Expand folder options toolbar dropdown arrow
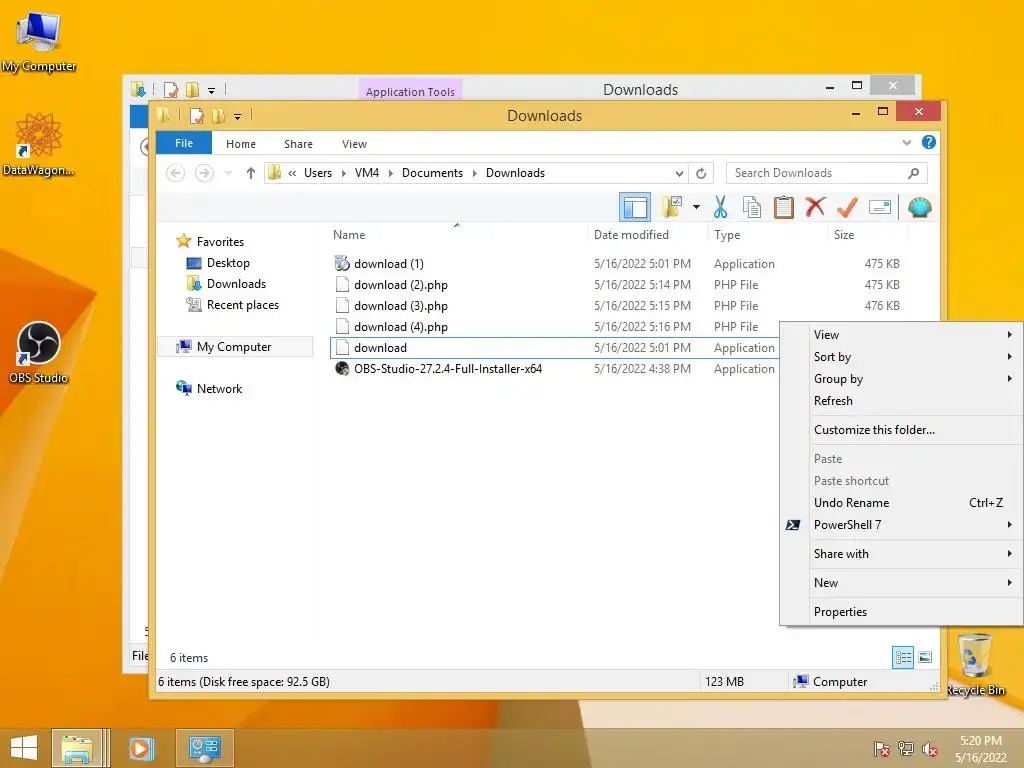 pos(696,208)
